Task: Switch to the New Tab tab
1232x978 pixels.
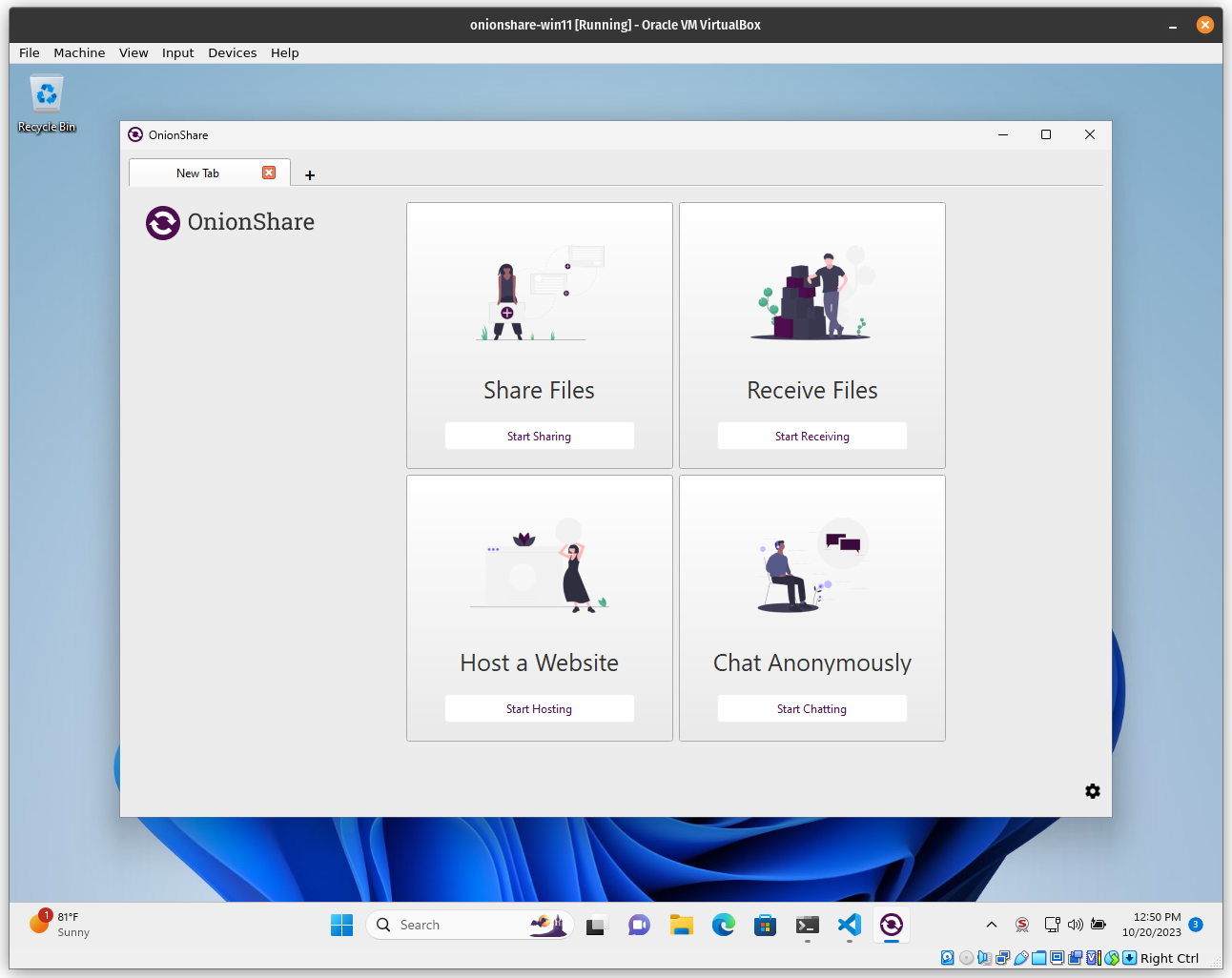Action: [197, 173]
